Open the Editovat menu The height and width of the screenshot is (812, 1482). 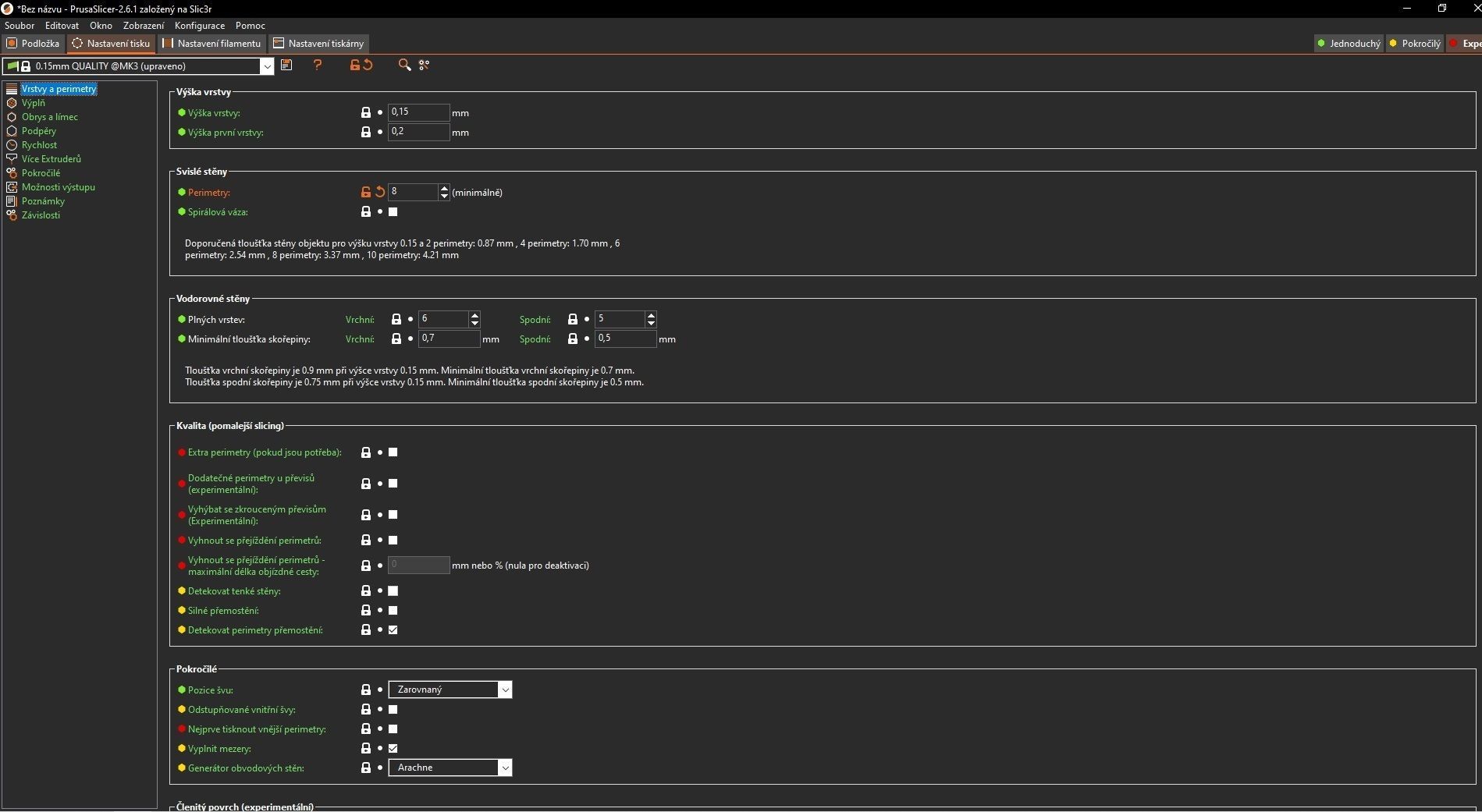click(62, 26)
